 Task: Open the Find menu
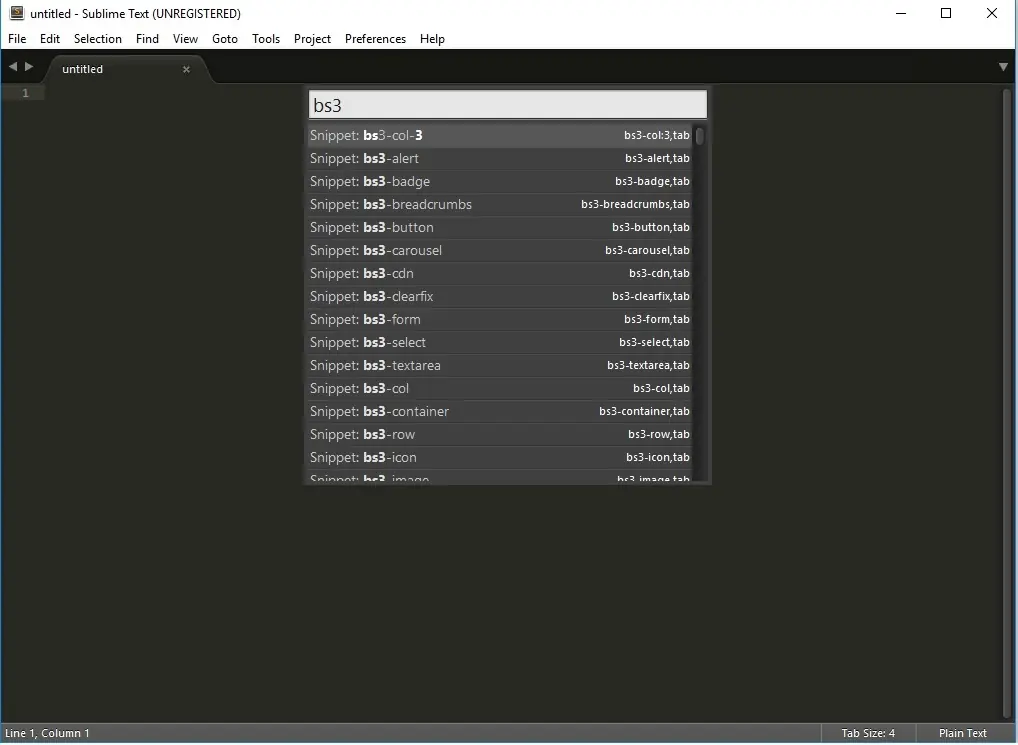point(147,39)
